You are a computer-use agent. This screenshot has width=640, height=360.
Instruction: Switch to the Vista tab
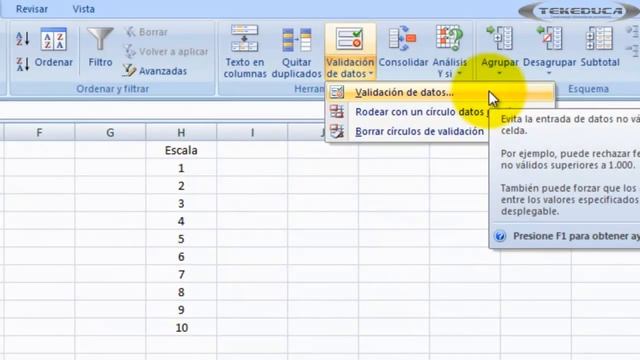[x=84, y=9]
